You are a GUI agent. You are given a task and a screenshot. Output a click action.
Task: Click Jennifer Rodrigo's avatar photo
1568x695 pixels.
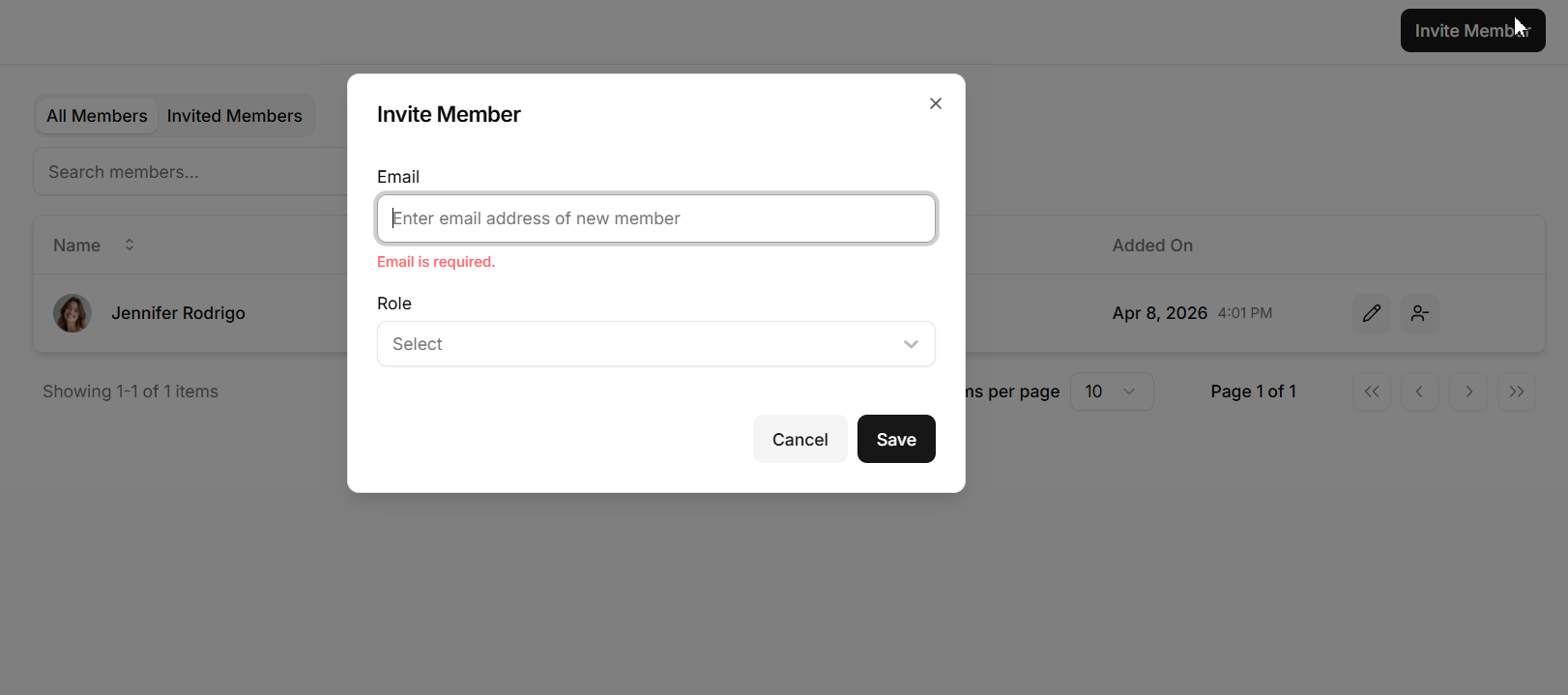[x=73, y=313]
